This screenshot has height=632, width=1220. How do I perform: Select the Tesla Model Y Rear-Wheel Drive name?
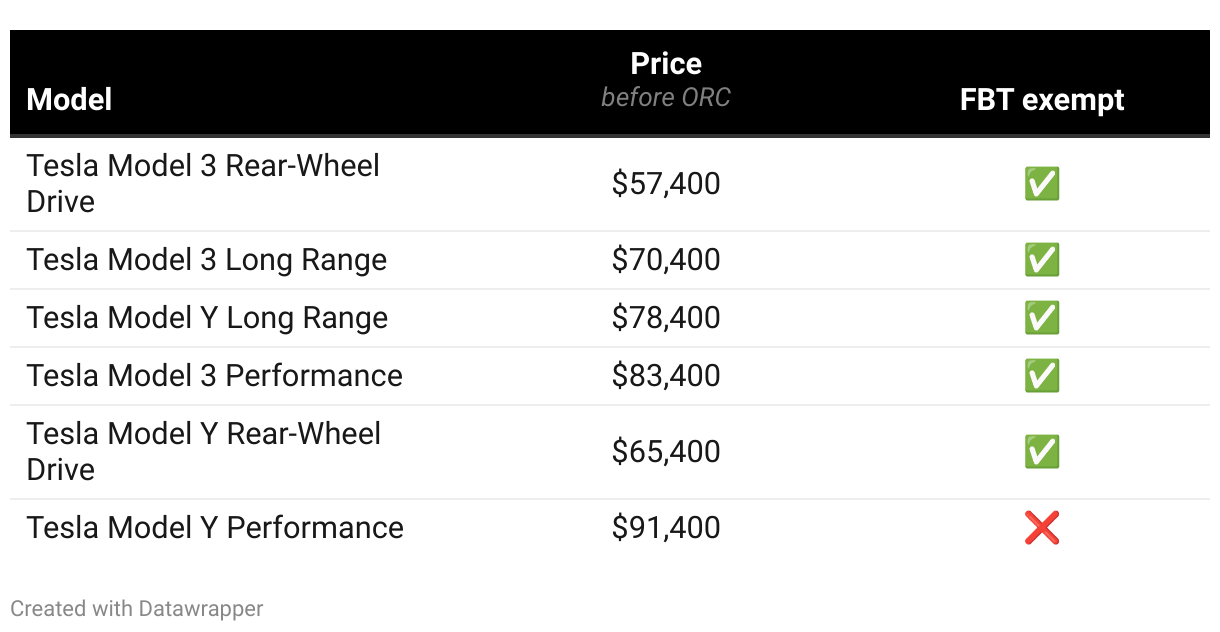(204, 451)
